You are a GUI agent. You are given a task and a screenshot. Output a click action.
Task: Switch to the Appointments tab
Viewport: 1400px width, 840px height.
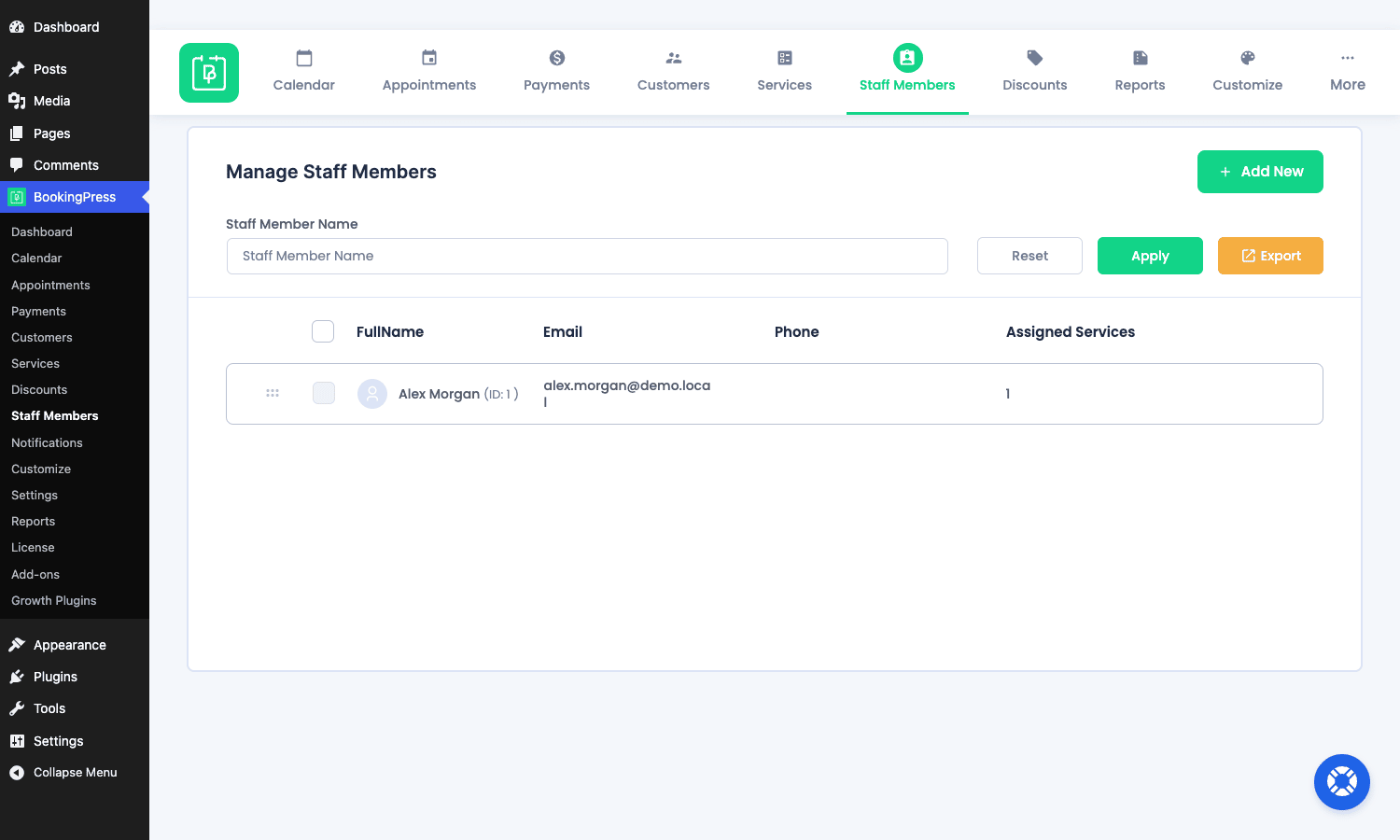[x=429, y=73]
